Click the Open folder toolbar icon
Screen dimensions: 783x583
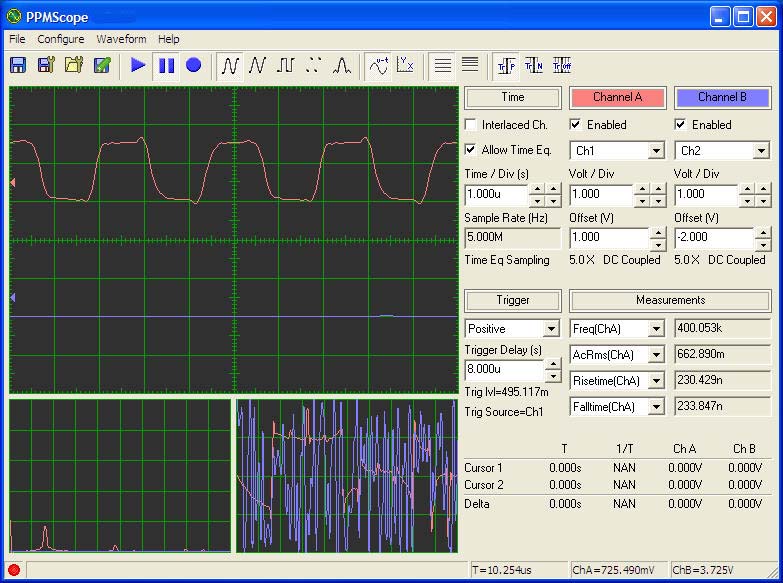(74, 65)
